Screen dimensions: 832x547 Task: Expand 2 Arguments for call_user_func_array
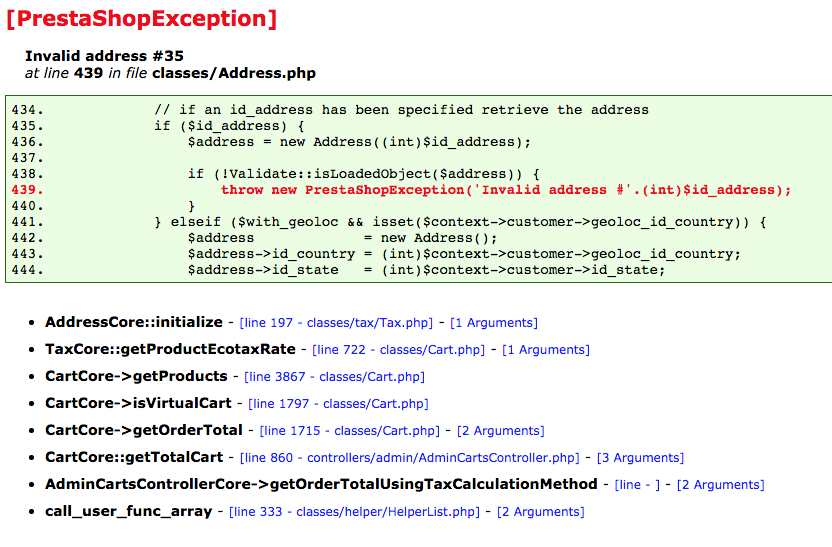[x=541, y=512]
